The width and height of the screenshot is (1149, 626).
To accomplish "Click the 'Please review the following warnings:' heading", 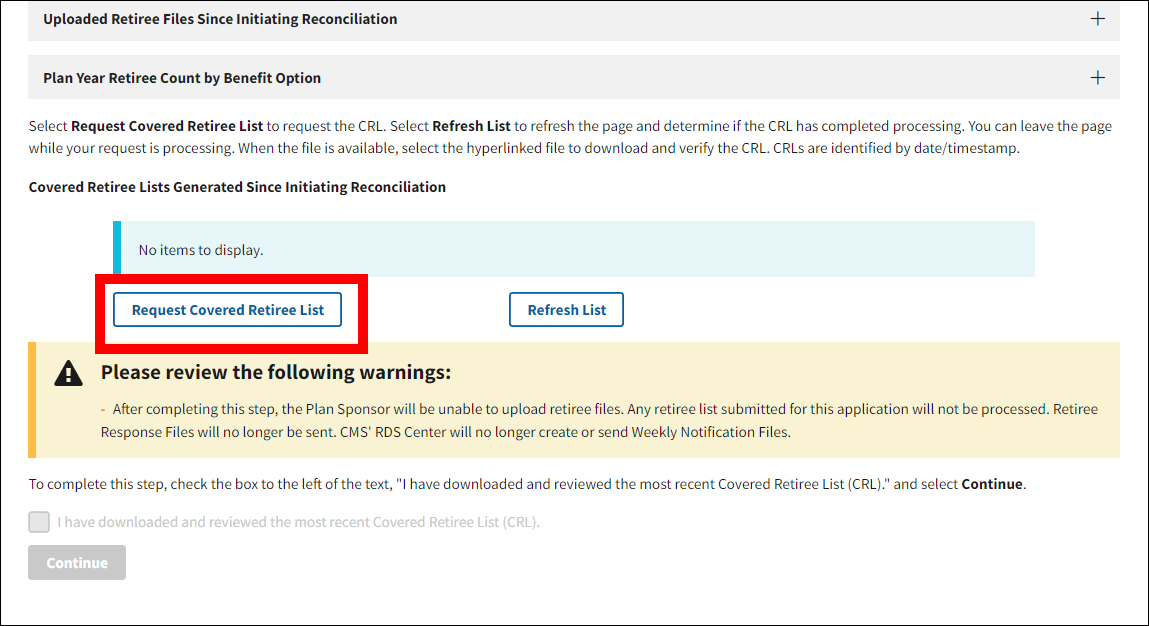I will point(276,373).
